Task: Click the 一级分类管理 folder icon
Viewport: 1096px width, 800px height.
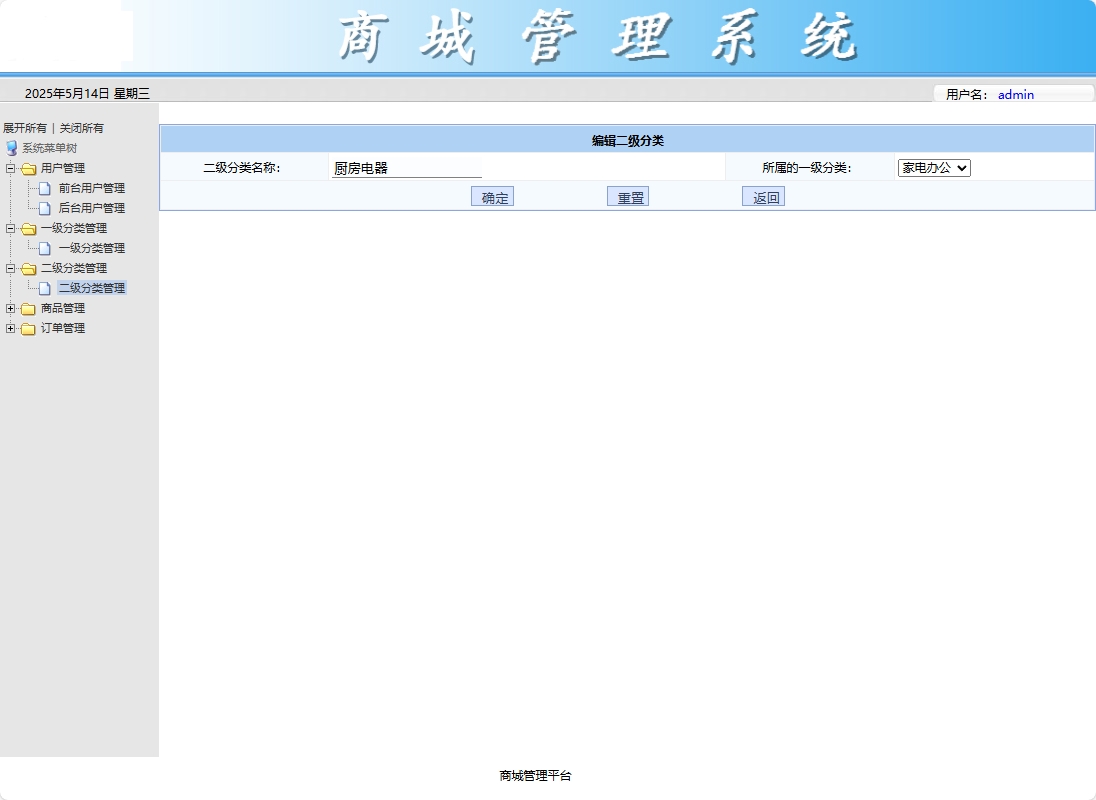Action: pyautogui.click(x=27, y=228)
